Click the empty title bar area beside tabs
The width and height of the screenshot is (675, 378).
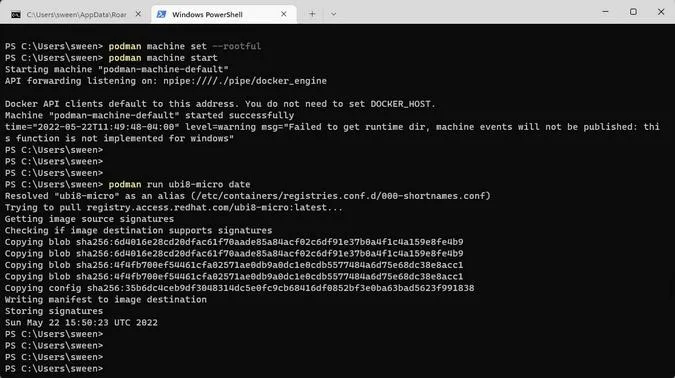coord(465,12)
